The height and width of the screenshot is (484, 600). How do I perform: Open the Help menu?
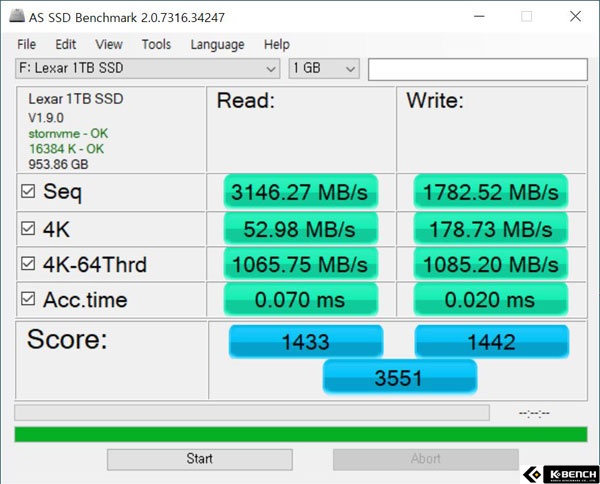[x=276, y=44]
